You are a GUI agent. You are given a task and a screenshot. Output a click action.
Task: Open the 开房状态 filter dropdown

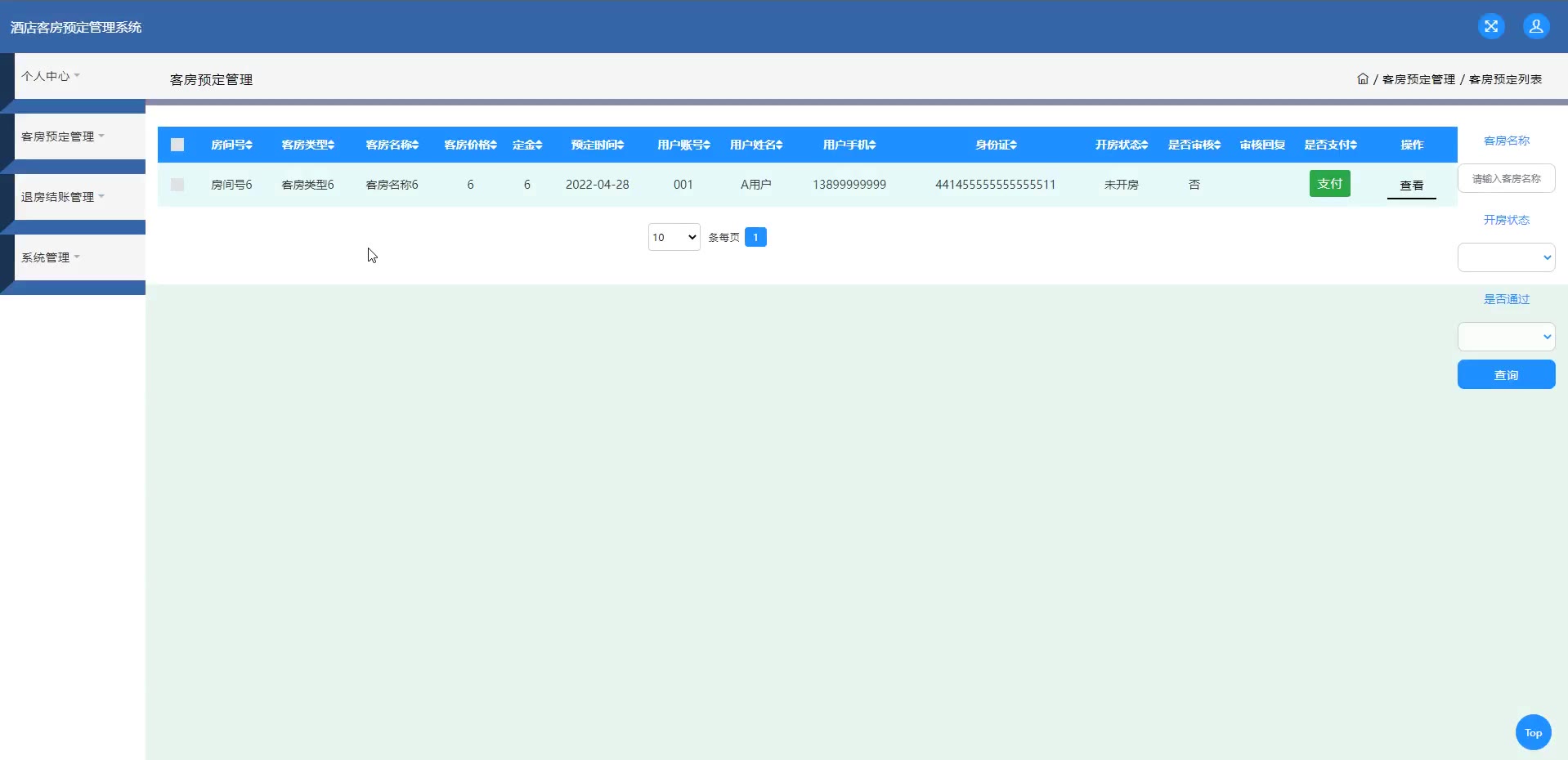(x=1506, y=257)
